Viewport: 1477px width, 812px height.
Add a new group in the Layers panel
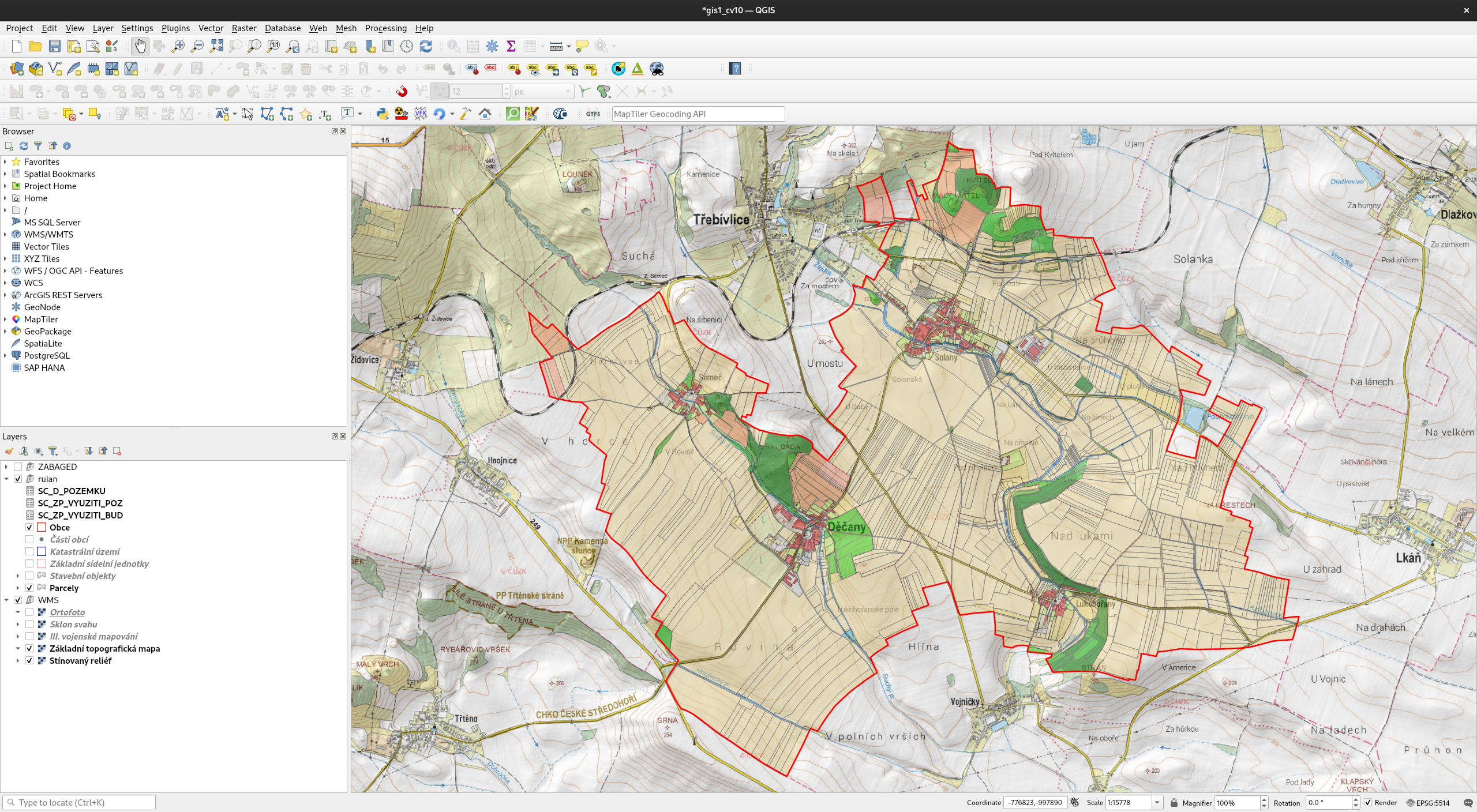[23, 451]
